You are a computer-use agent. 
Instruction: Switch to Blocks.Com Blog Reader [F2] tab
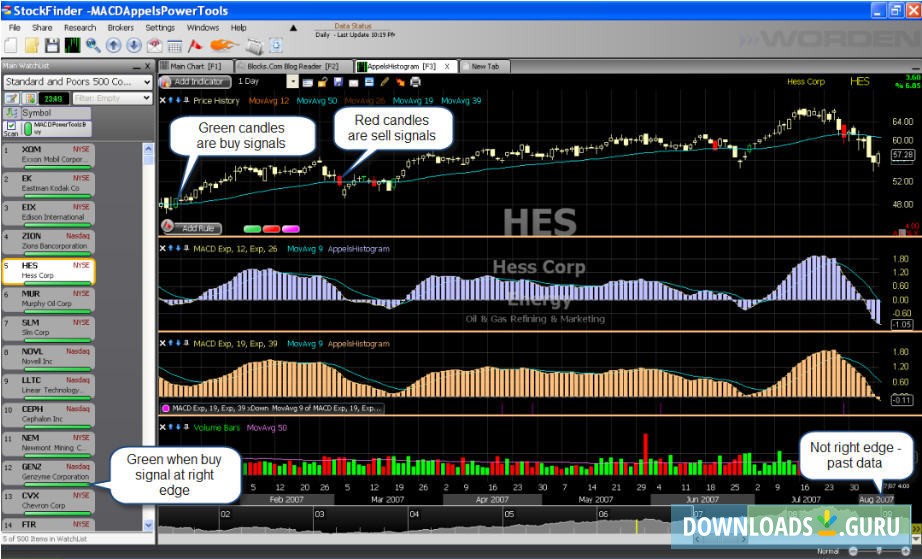tap(293, 66)
